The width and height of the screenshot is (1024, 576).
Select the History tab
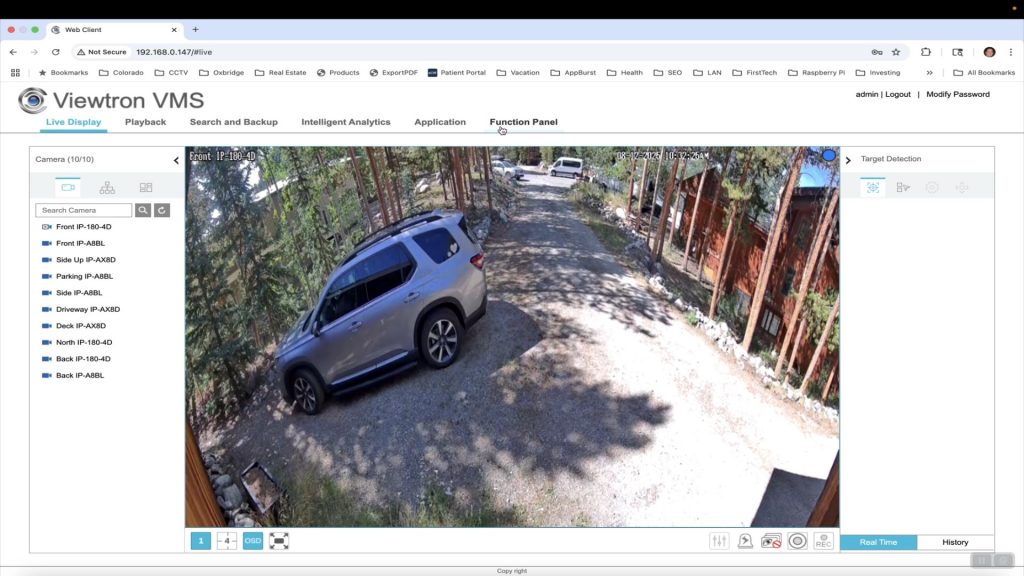tap(955, 542)
